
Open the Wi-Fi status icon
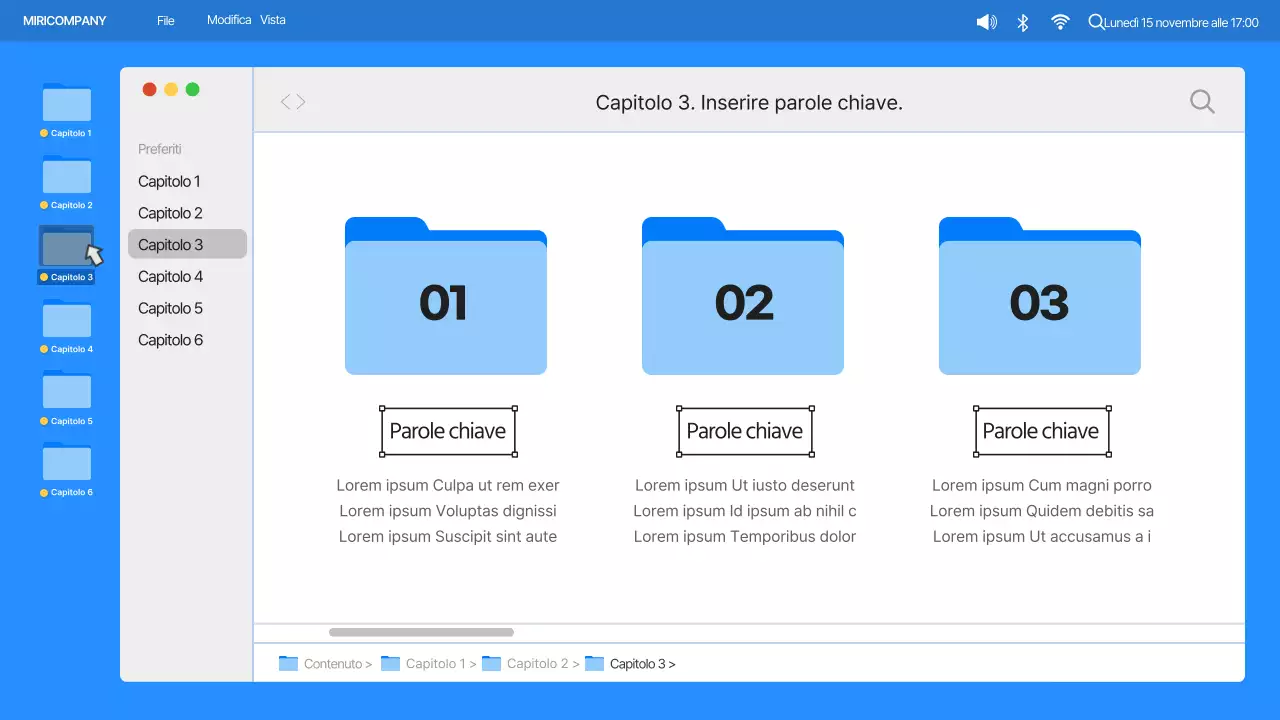tap(1059, 21)
